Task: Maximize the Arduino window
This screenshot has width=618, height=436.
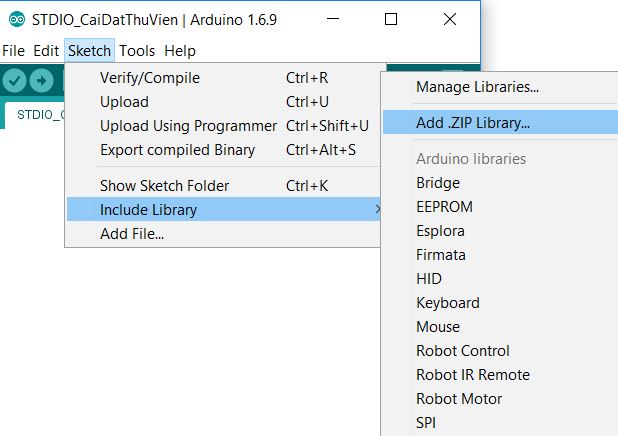Action: coord(391,19)
